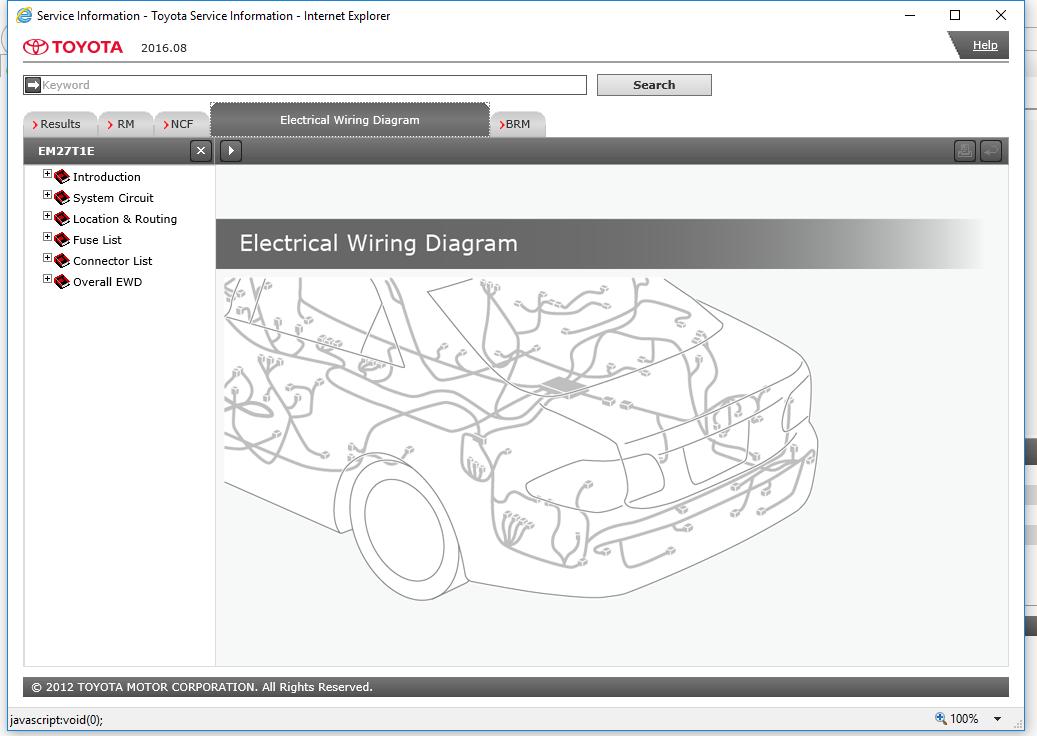Expand the Location & Routing node
1037x736 pixels.
(x=47, y=217)
